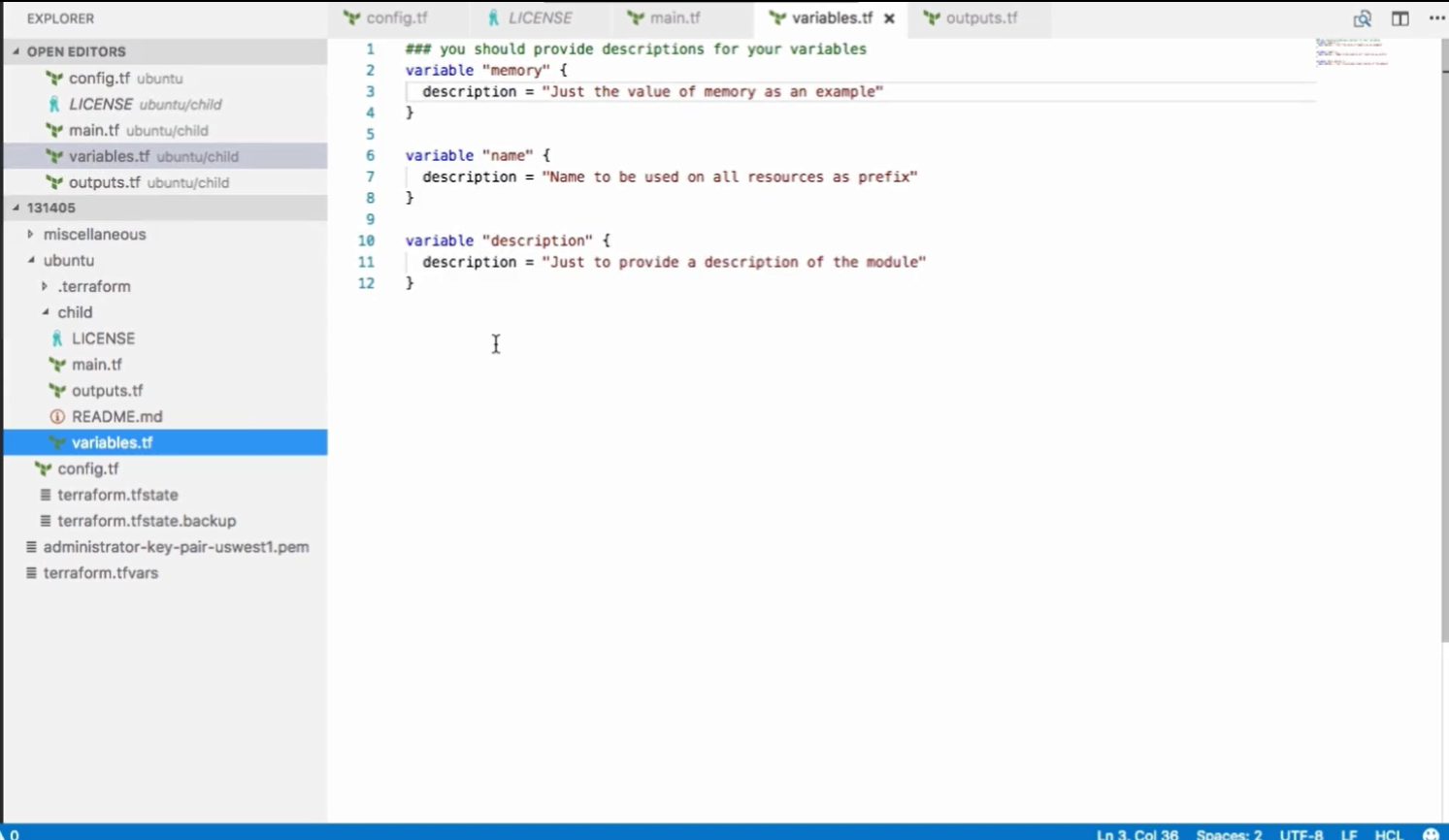
Task: Click the README.md info icon
Action: 57,416
